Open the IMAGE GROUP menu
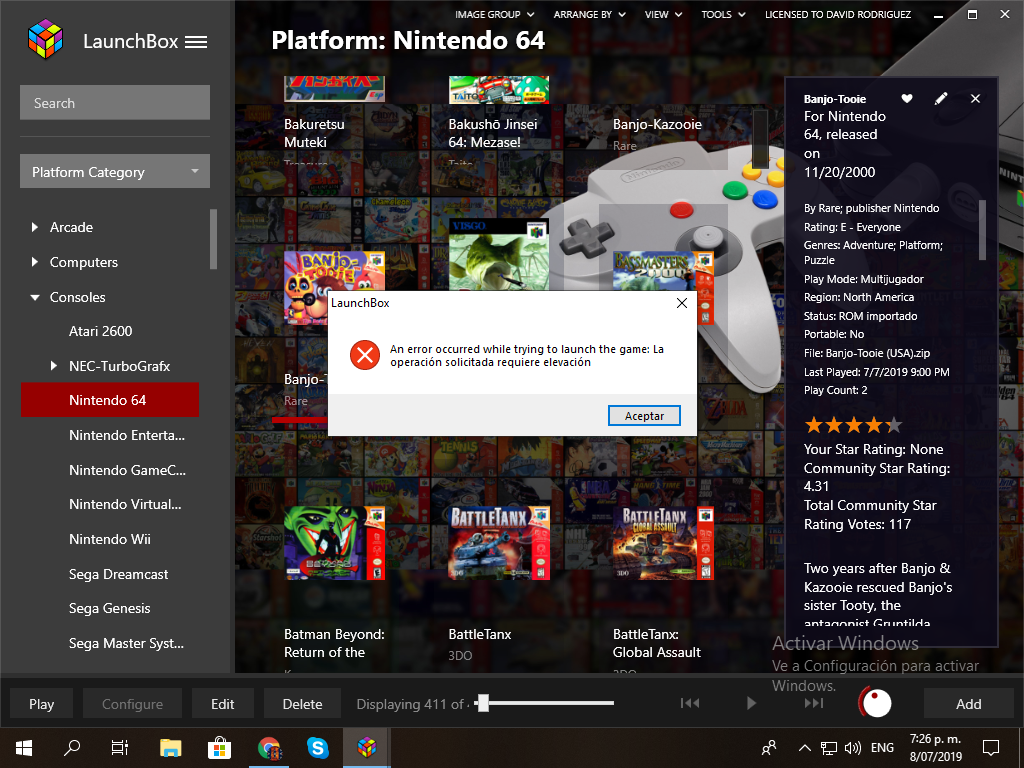 point(494,14)
